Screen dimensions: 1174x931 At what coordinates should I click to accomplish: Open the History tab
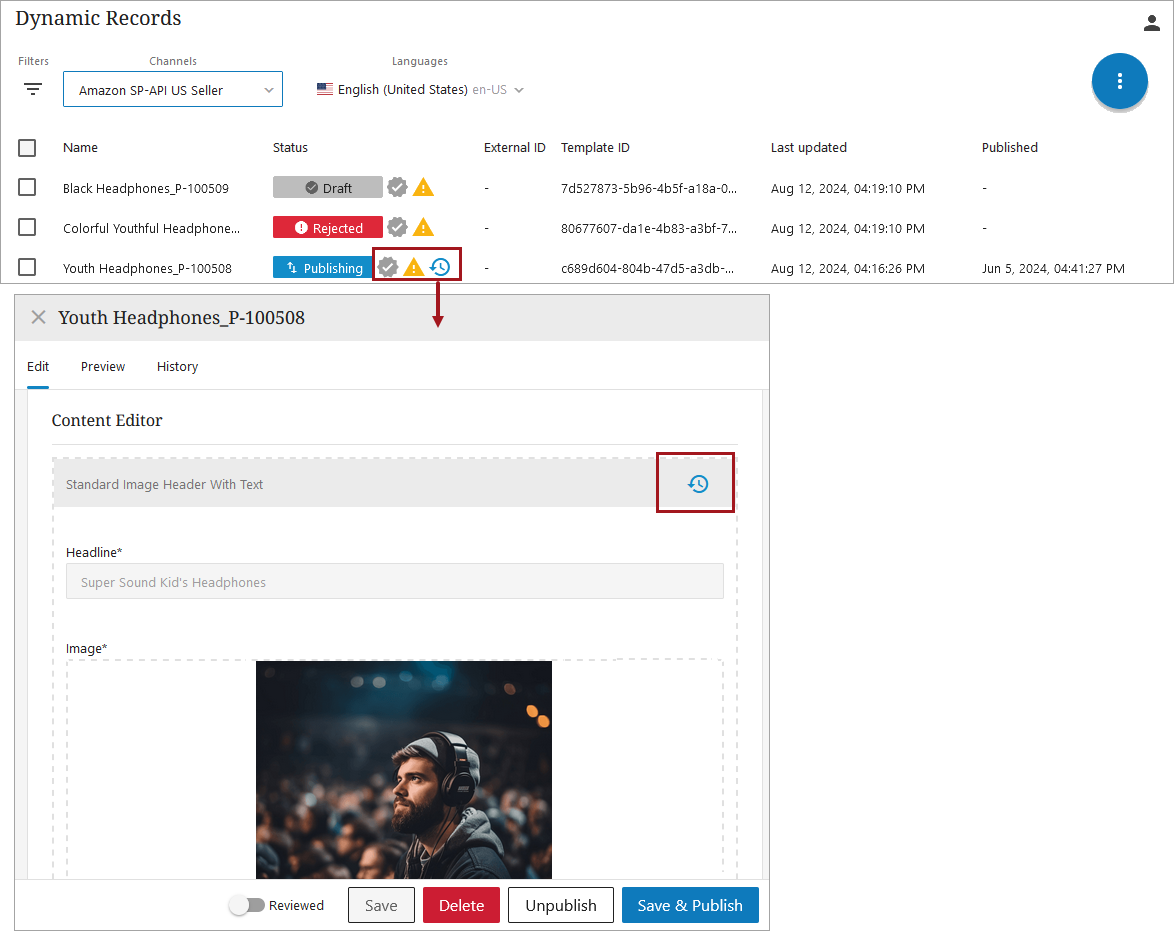[177, 367]
